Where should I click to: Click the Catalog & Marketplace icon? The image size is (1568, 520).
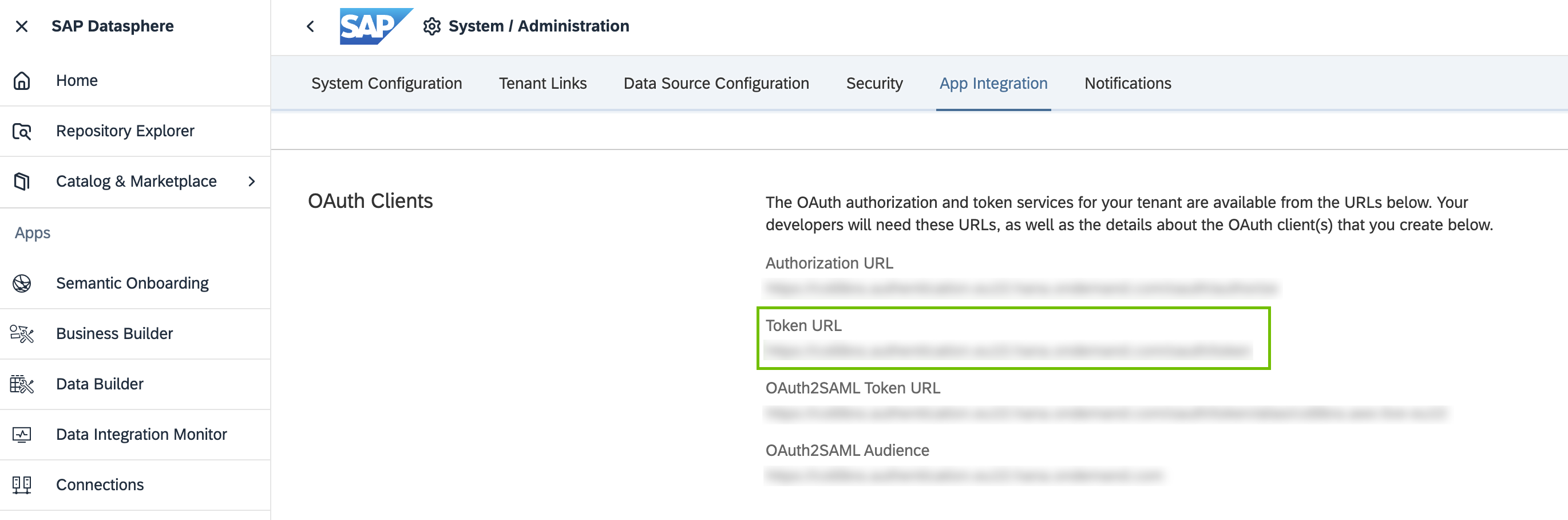(22, 182)
